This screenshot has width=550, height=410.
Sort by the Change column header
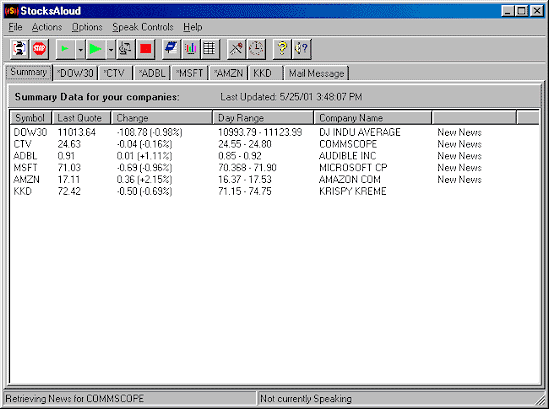(x=162, y=118)
